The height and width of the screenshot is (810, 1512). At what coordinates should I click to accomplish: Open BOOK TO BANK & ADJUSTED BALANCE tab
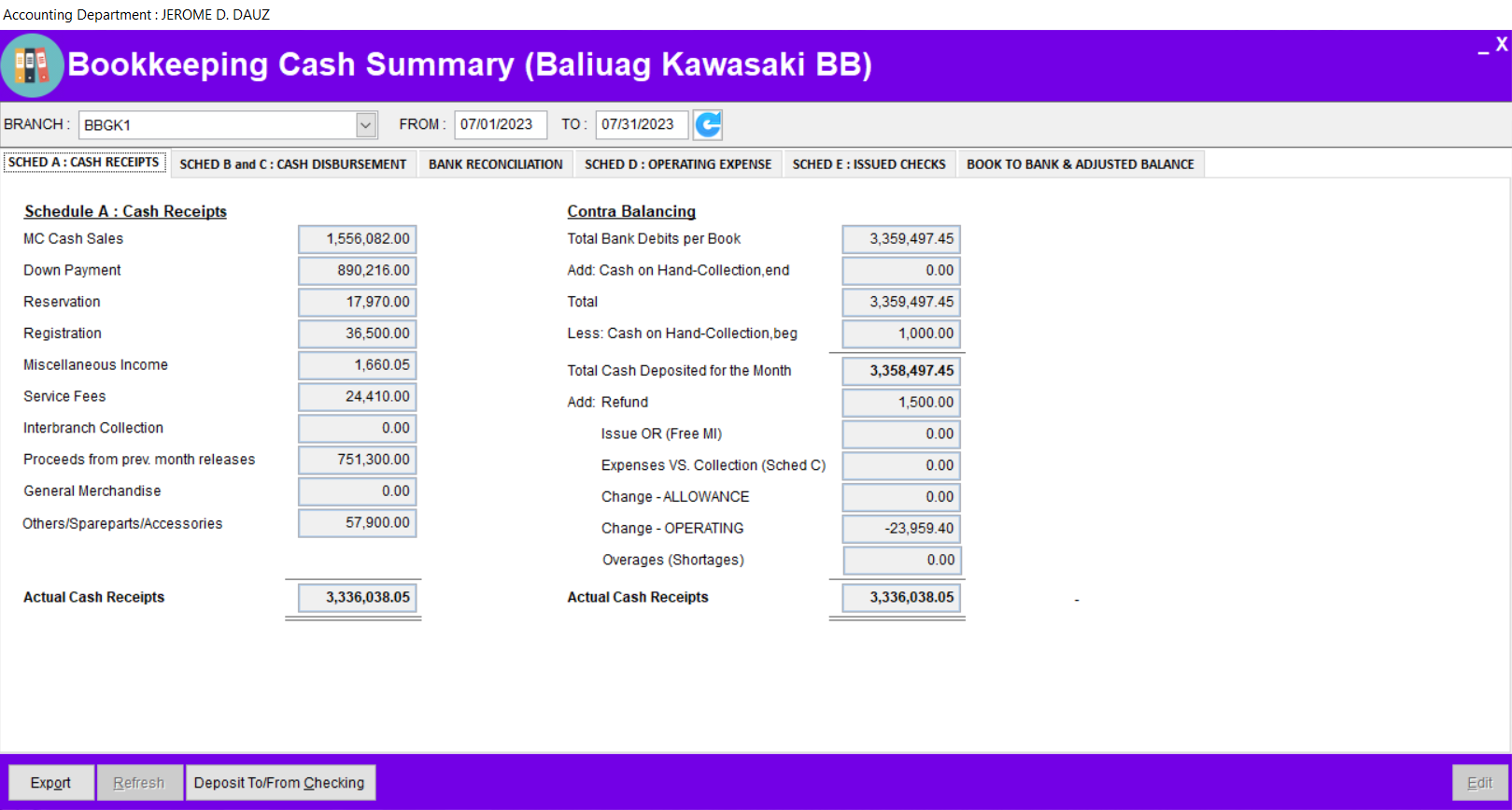click(1081, 164)
